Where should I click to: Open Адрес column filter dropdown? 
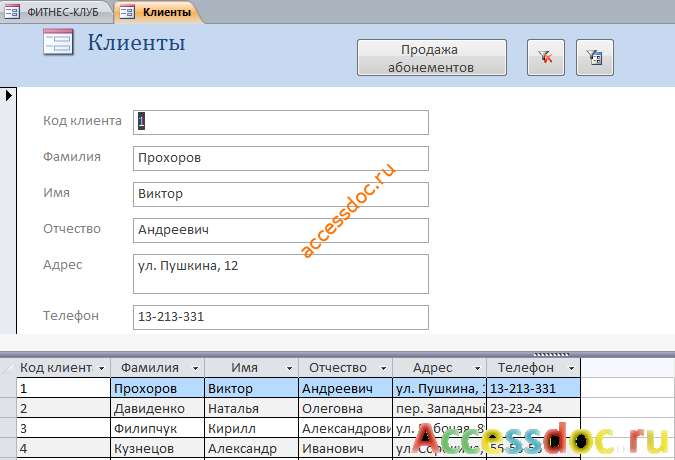(477, 368)
